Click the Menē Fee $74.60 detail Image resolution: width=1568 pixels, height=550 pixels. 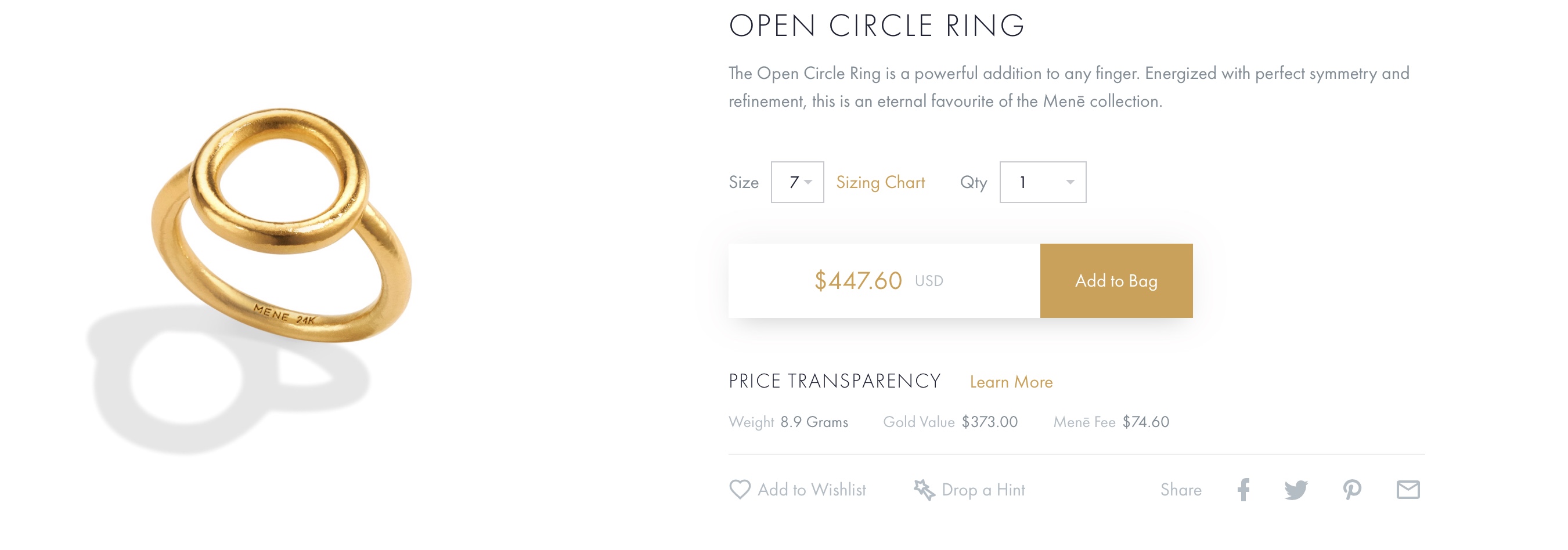coord(1111,422)
